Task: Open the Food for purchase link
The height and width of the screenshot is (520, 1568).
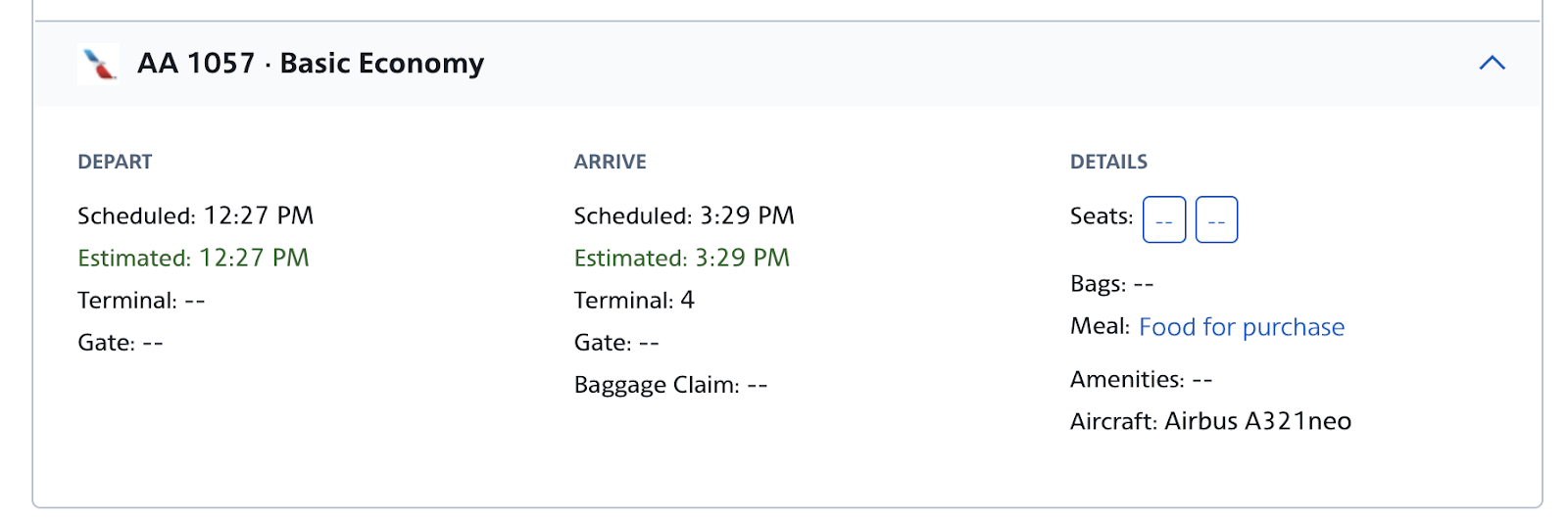Action: tap(1242, 327)
